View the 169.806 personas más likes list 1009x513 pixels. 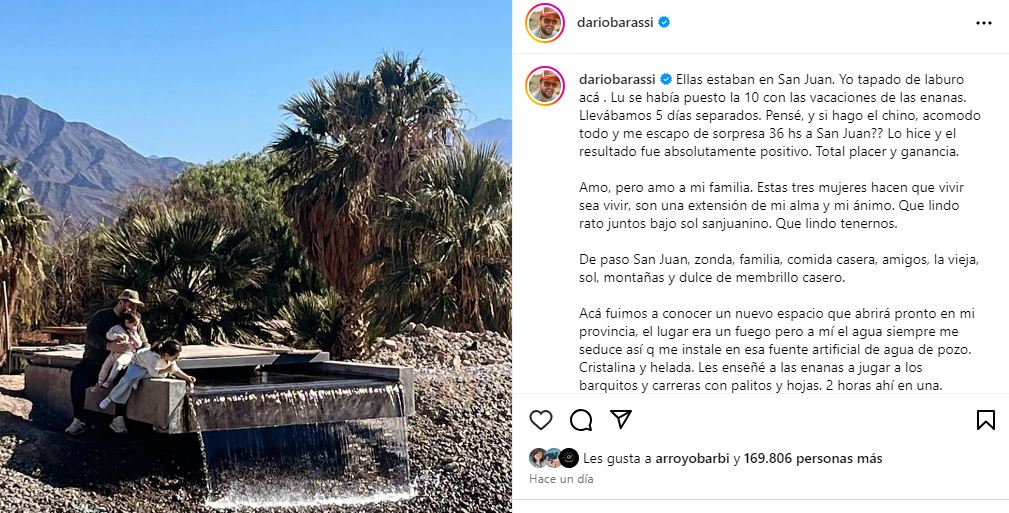coord(813,459)
